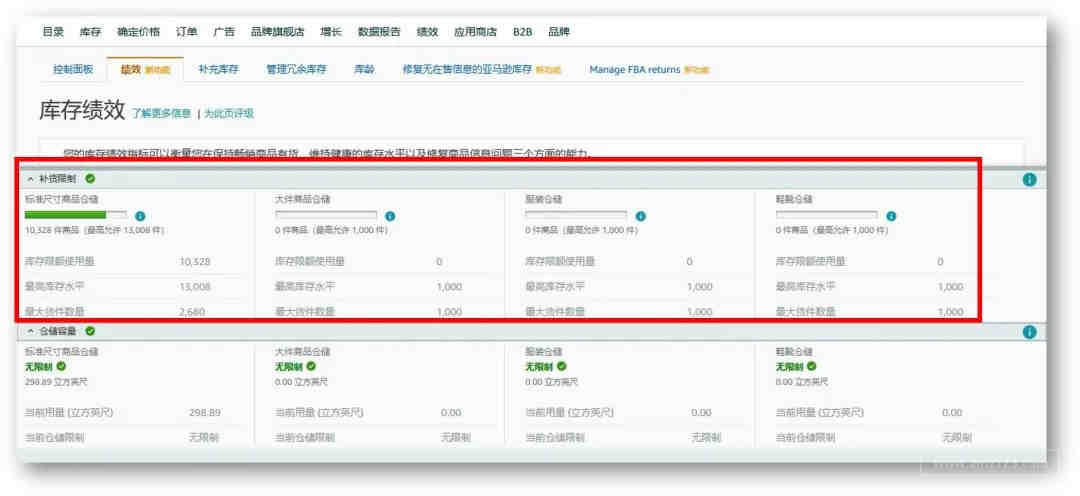This screenshot has height=496, width=1080.
Task: Click the 为此页评级 link
Action: click(229, 114)
